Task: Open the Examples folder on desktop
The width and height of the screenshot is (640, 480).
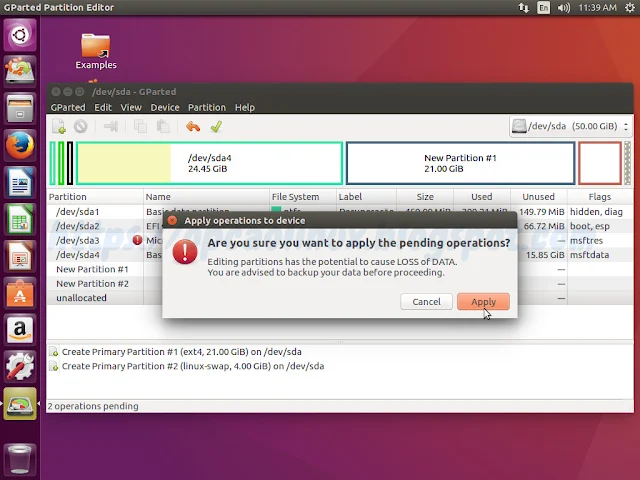Action: [96, 51]
